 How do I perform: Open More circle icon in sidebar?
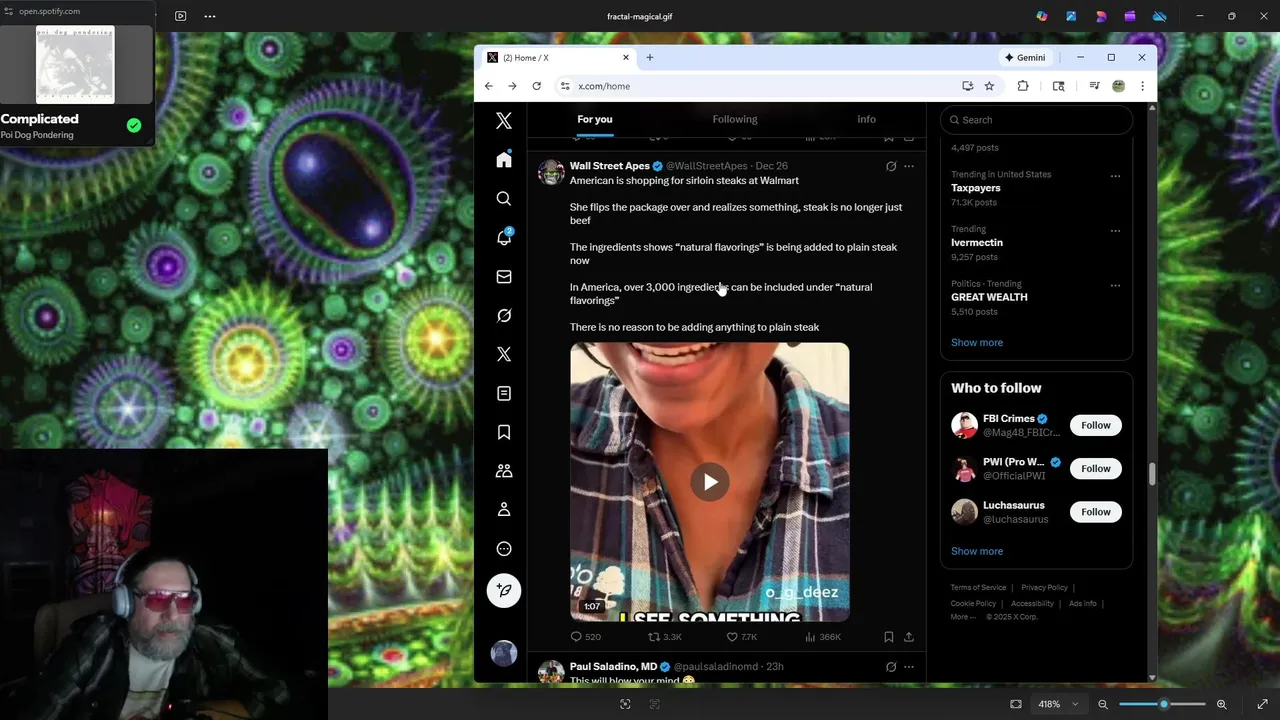pyautogui.click(x=504, y=549)
